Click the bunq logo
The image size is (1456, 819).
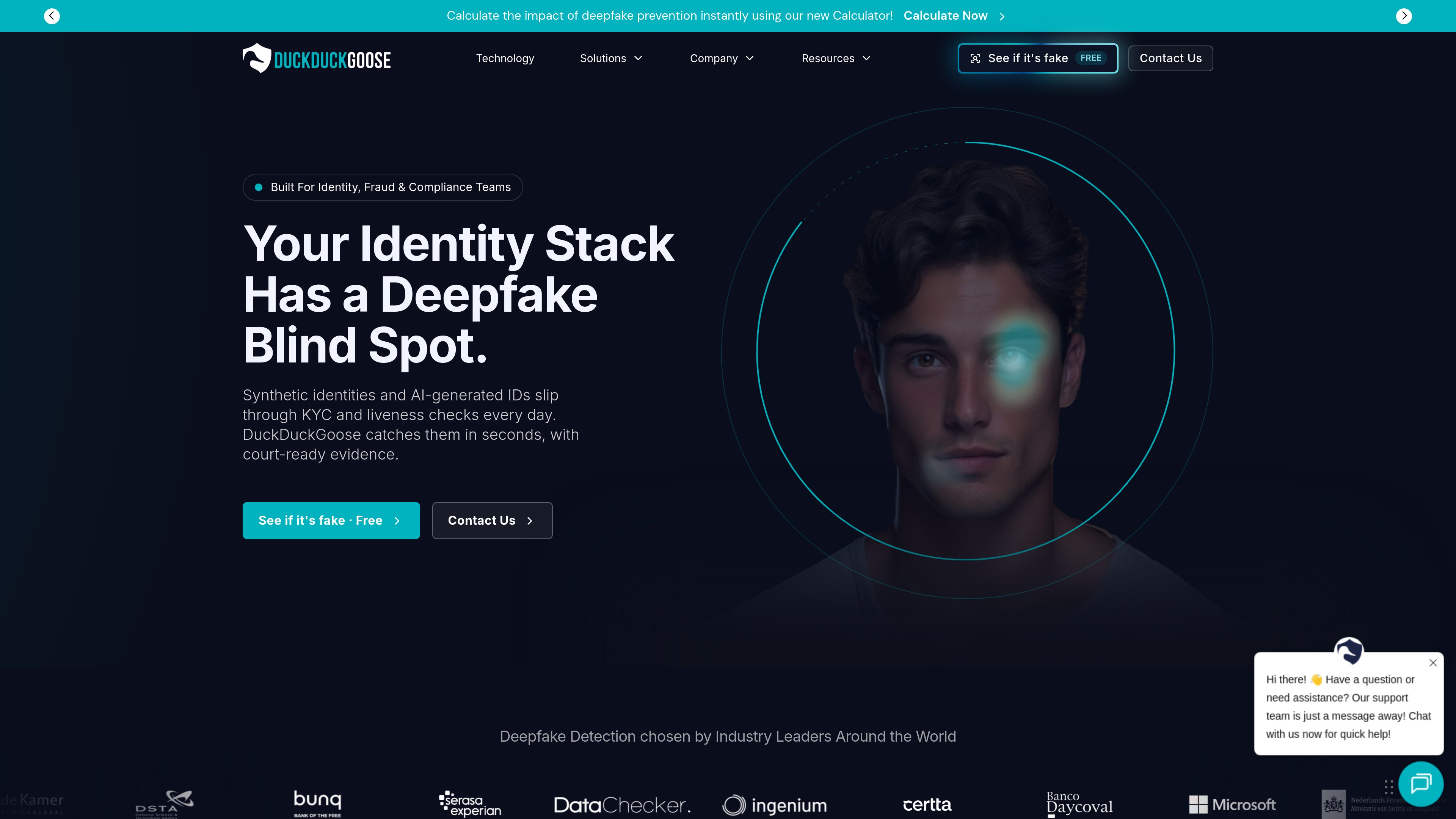pyautogui.click(x=318, y=804)
